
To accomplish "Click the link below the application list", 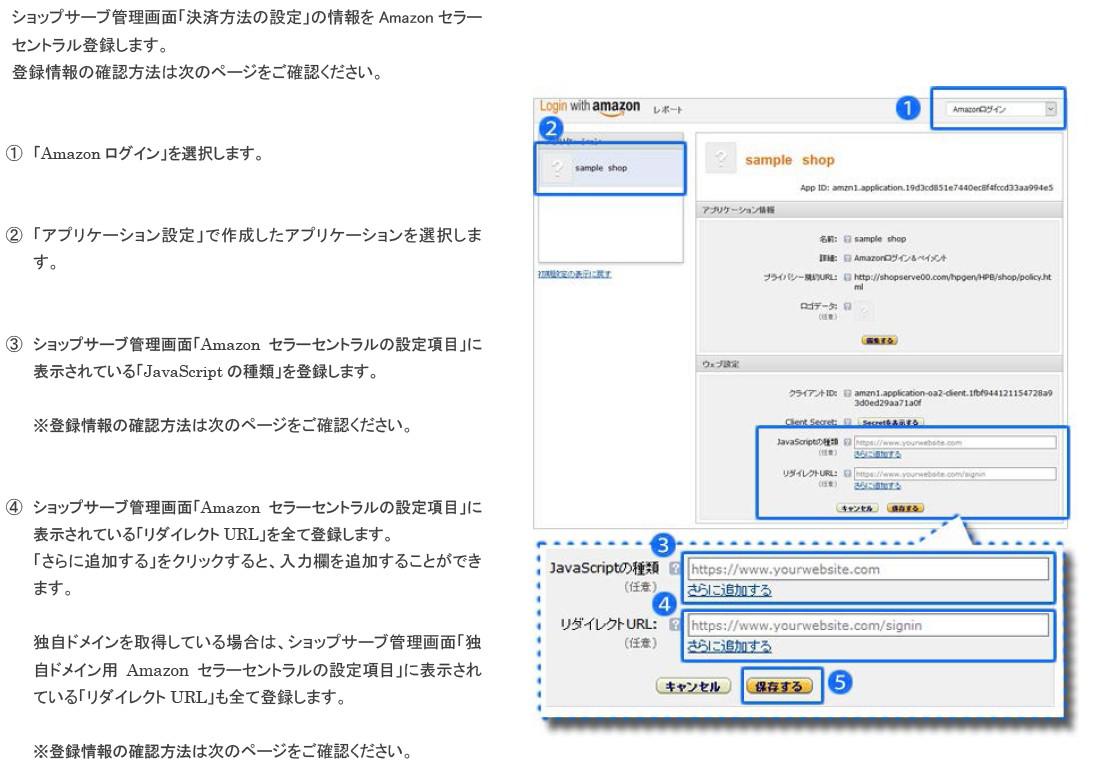I will (575, 274).
